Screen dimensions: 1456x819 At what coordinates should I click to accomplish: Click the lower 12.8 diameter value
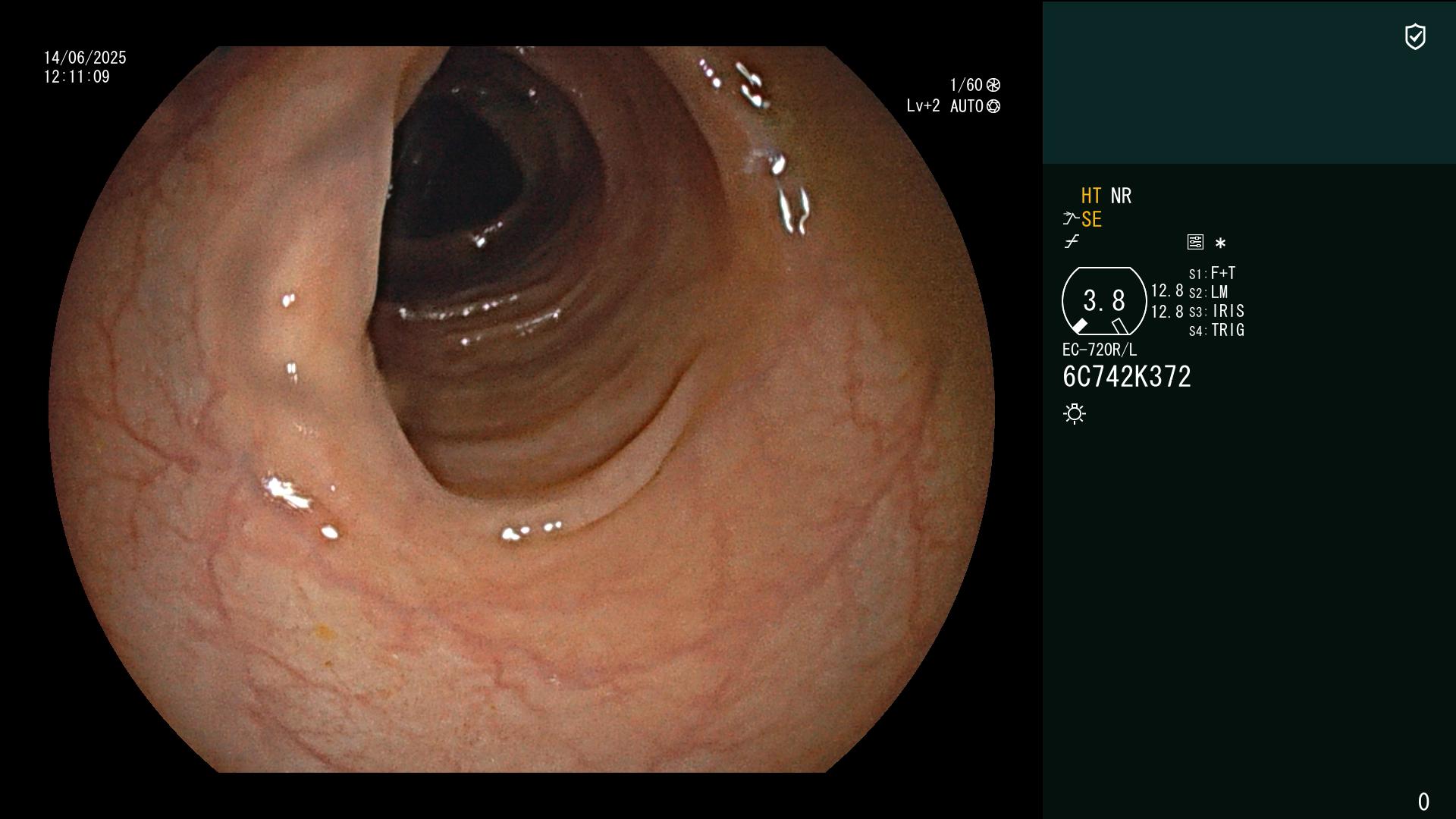pyautogui.click(x=1167, y=311)
